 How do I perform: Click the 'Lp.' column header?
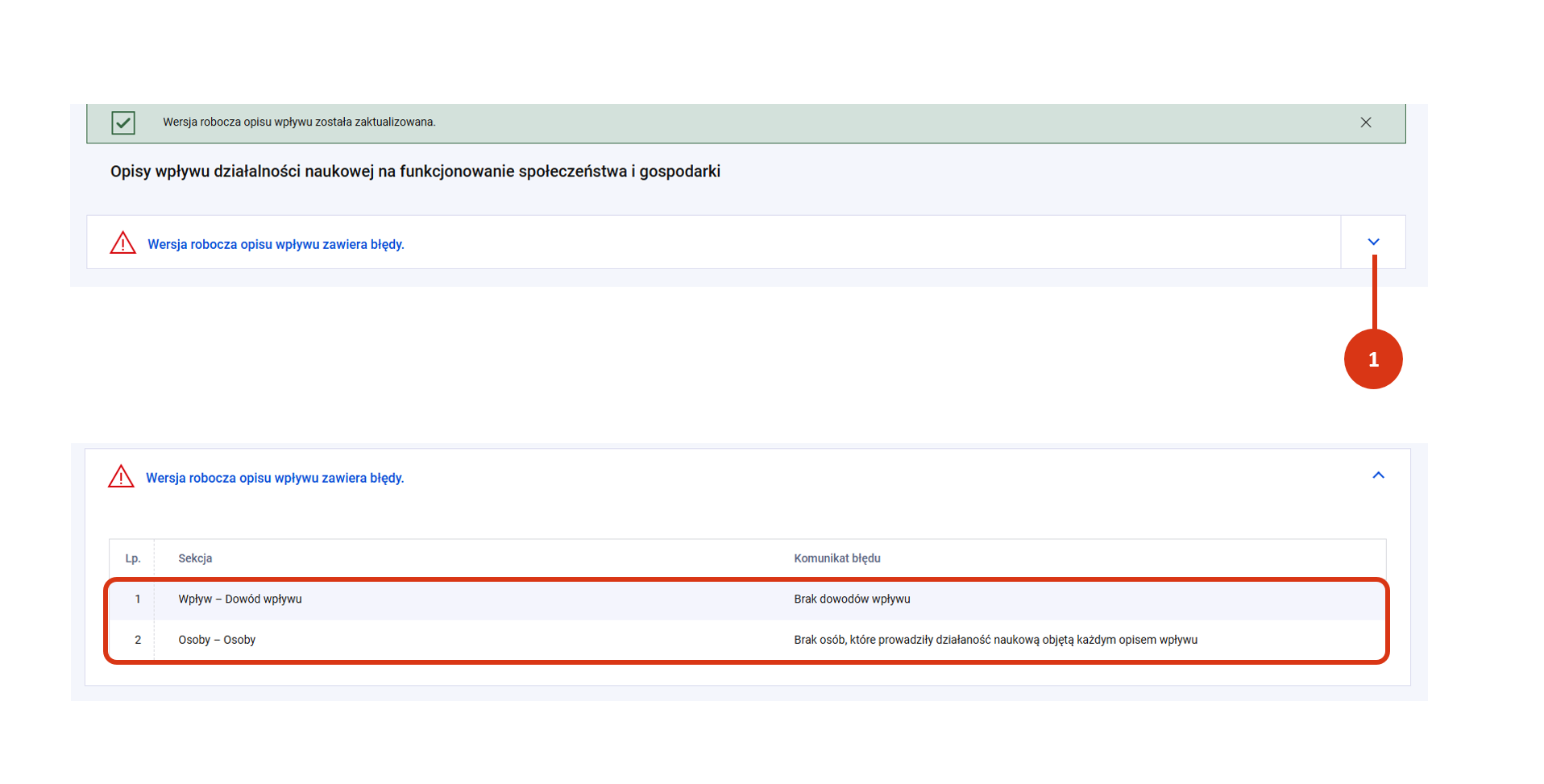coord(133,558)
